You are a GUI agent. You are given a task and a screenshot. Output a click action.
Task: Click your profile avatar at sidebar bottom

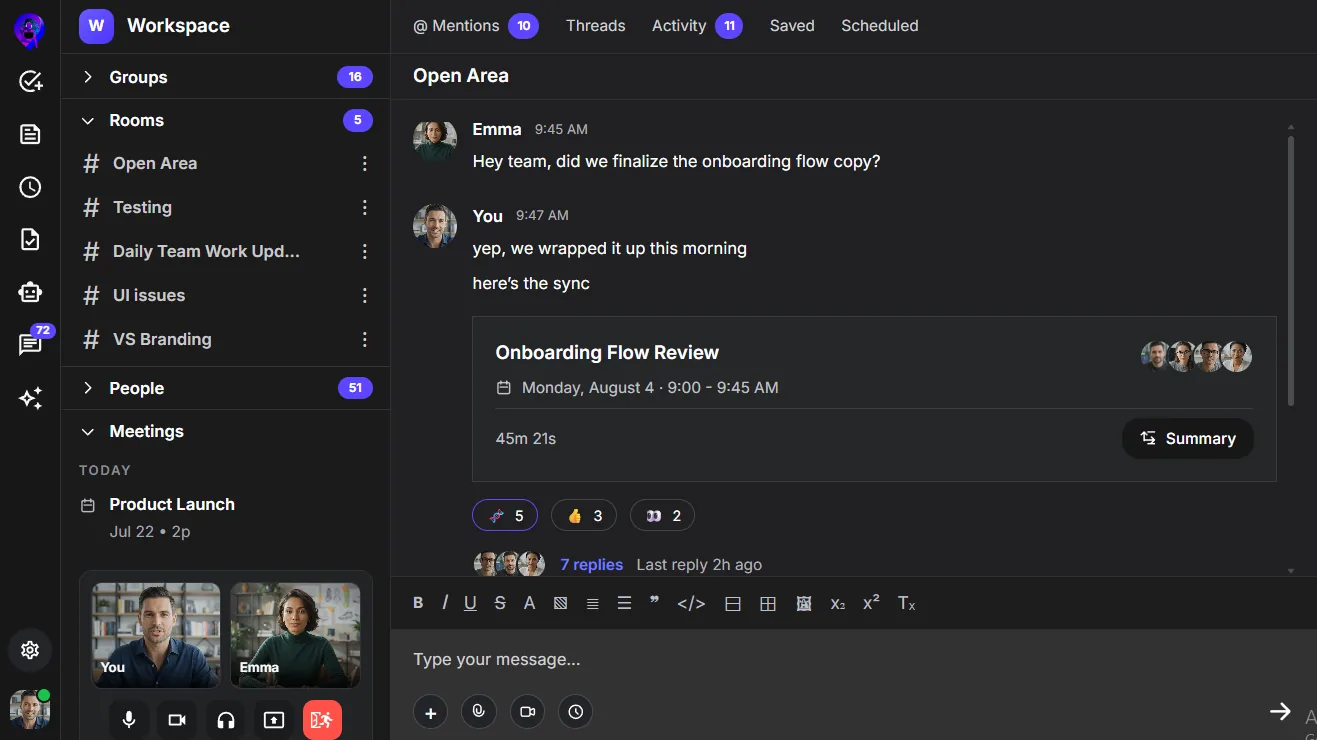pyautogui.click(x=30, y=709)
